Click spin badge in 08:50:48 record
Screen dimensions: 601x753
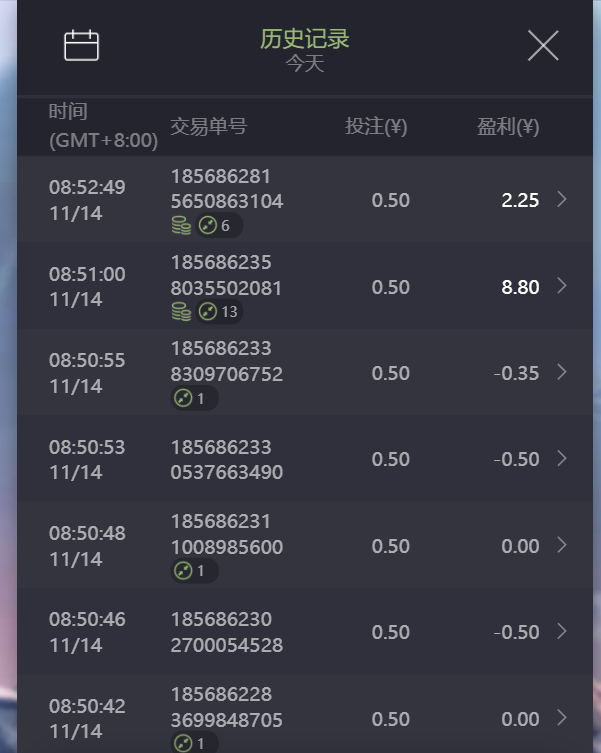192,571
